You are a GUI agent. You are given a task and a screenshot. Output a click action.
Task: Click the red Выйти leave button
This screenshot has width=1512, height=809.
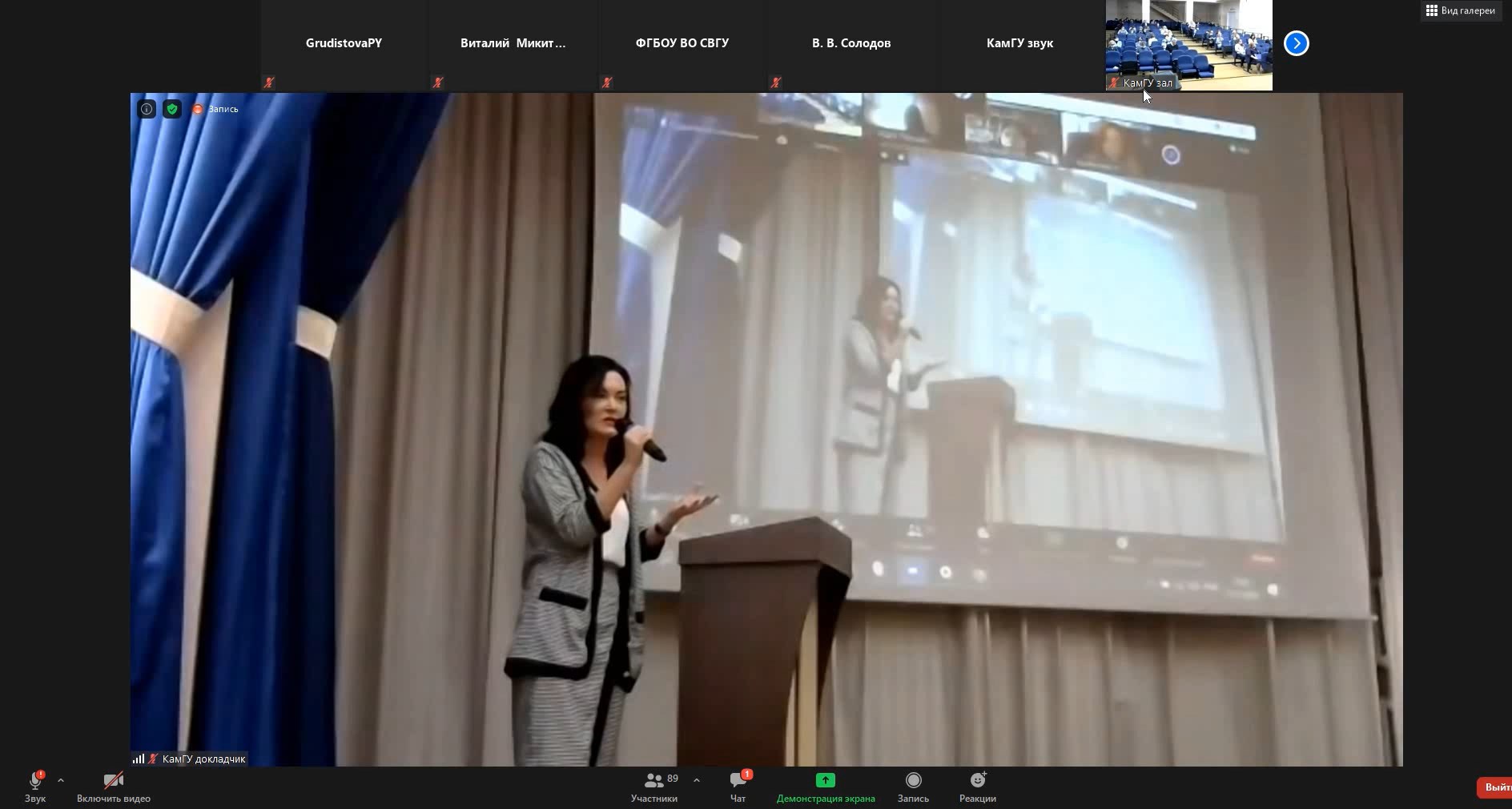pyautogui.click(x=1496, y=787)
